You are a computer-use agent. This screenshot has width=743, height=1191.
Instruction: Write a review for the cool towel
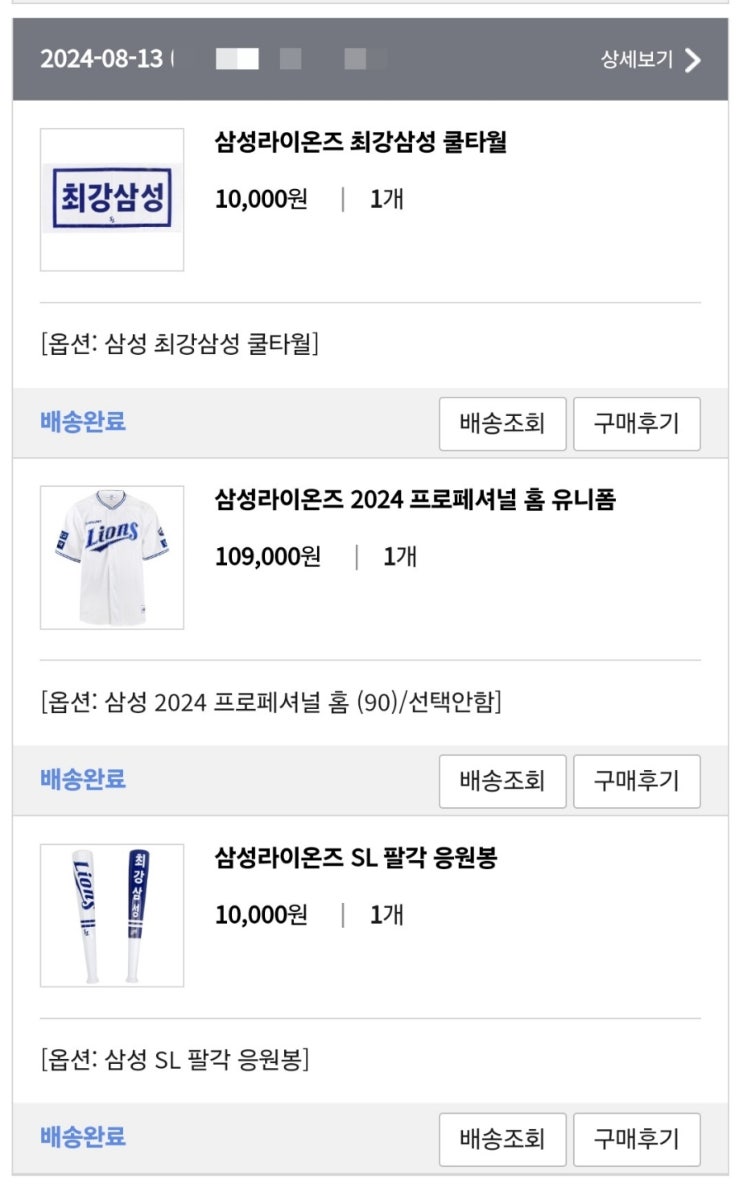[x=637, y=423]
